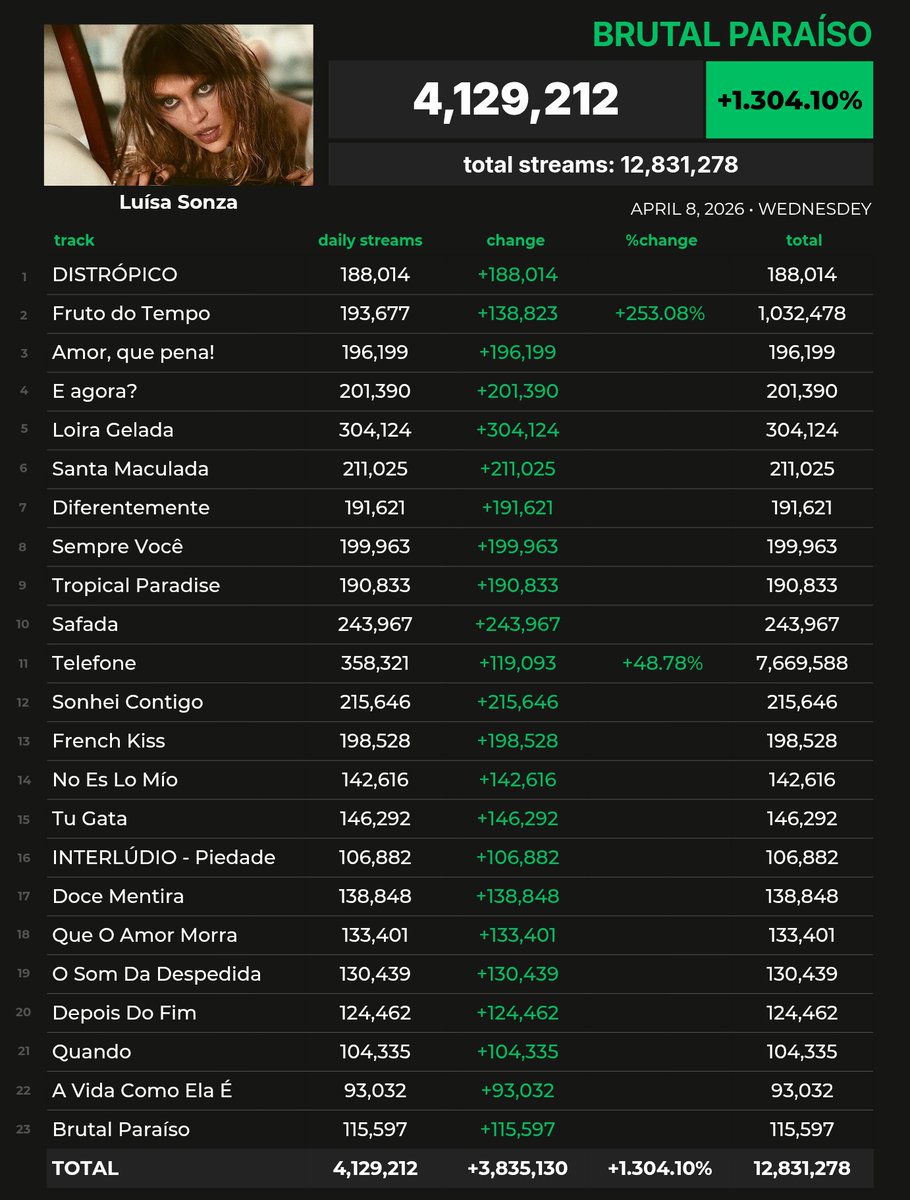This screenshot has width=910, height=1200.
Task: Sort by the daily streams column header
Action: click(371, 240)
